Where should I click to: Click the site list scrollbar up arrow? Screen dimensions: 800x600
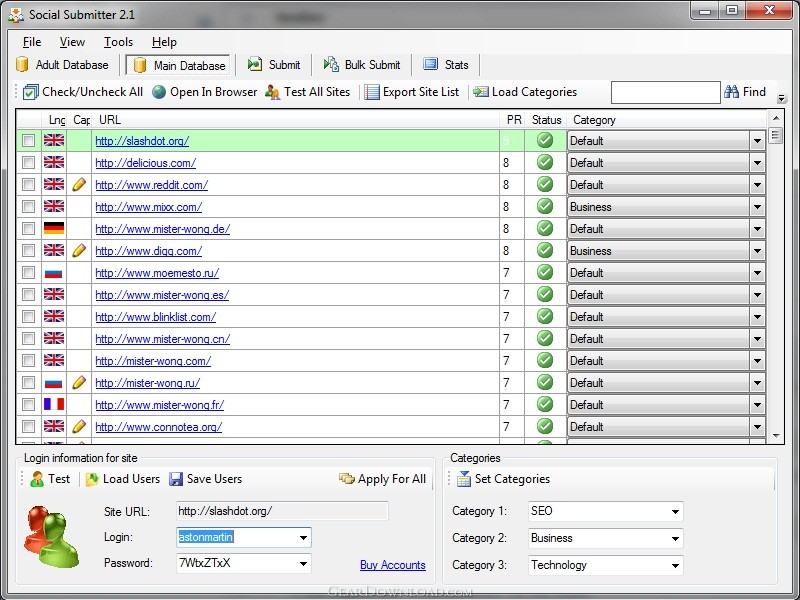tap(776, 118)
